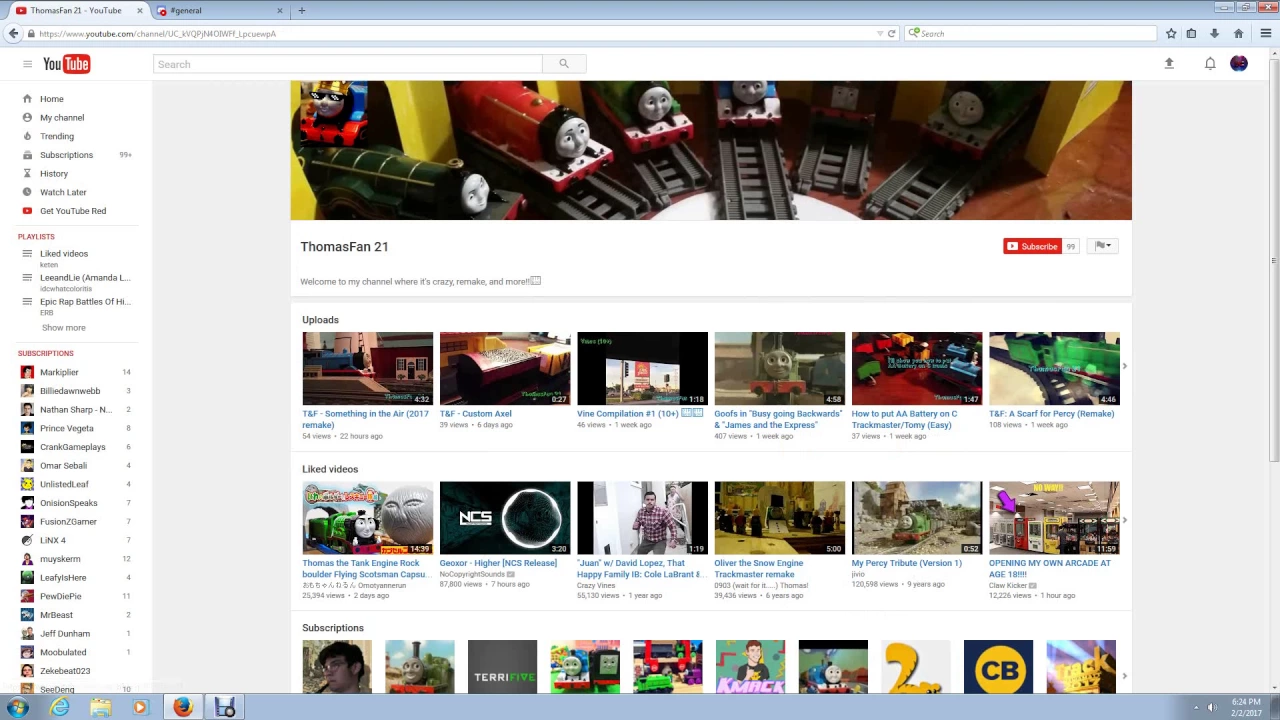The image size is (1280, 720).
Task: Open the browser hamburger menu
Action: click(1265, 33)
